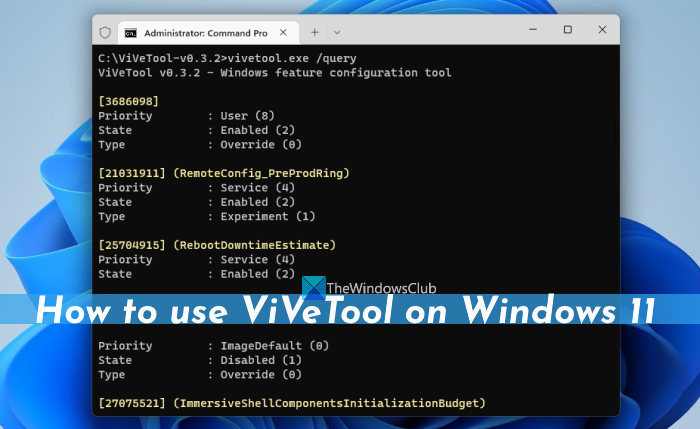Maximize the terminal window
The height and width of the screenshot is (429, 700).
point(567,30)
